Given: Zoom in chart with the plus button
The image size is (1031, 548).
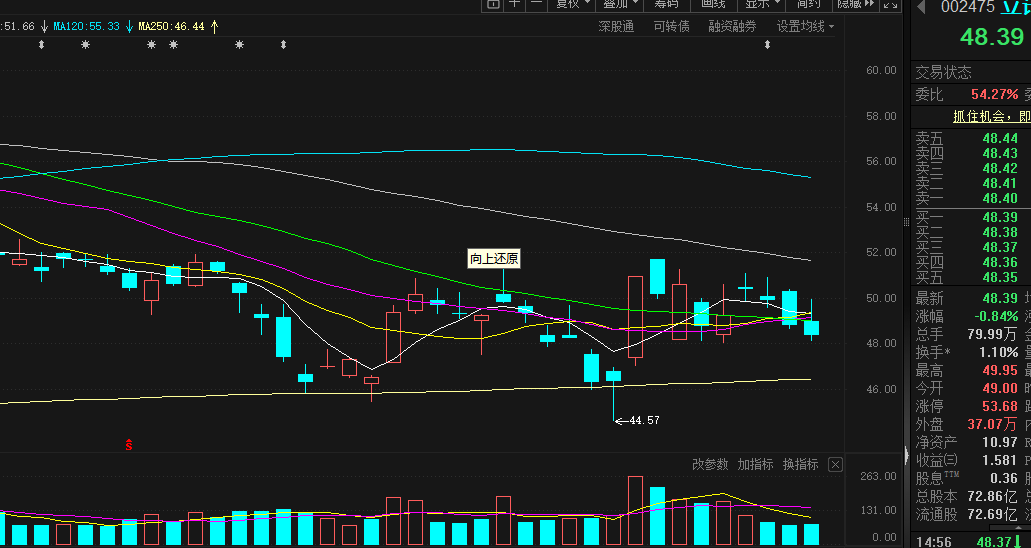Looking at the screenshot, I should (515, 4).
